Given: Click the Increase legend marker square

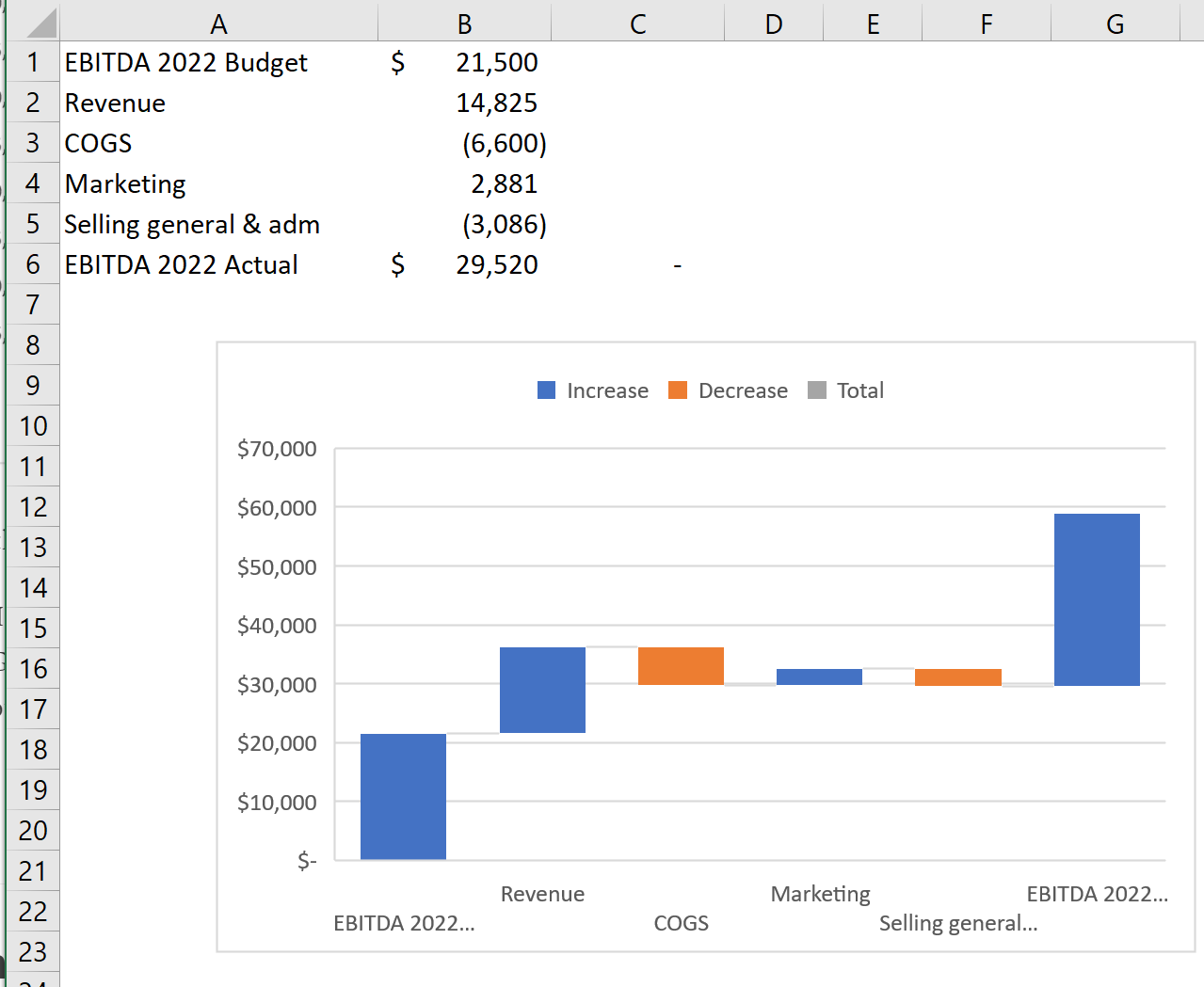Looking at the screenshot, I should (544, 390).
